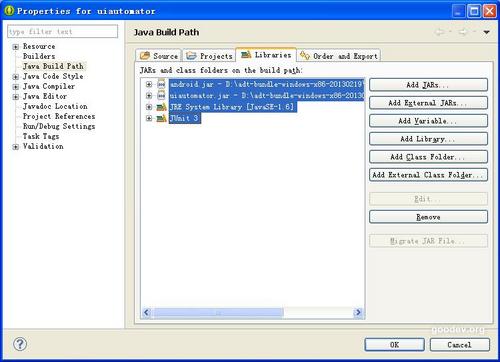Select Javadoc Location tree item
Viewport: 500px width, 362px height.
tap(55, 106)
